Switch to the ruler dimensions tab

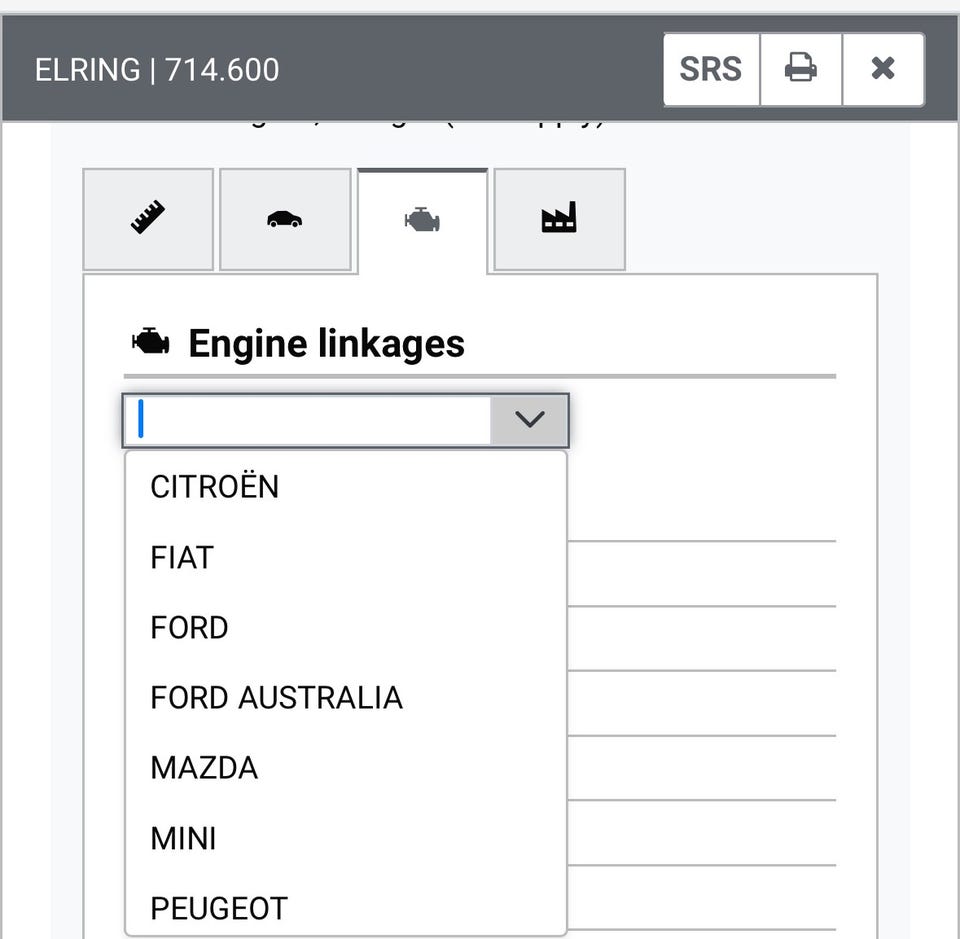148,219
